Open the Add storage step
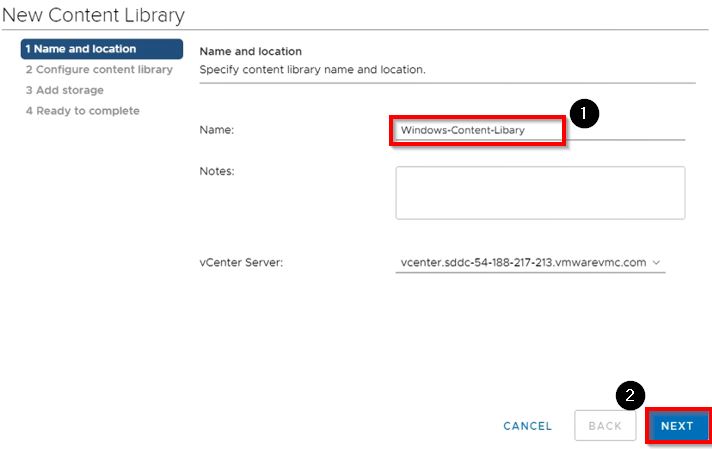 click(64, 90)
